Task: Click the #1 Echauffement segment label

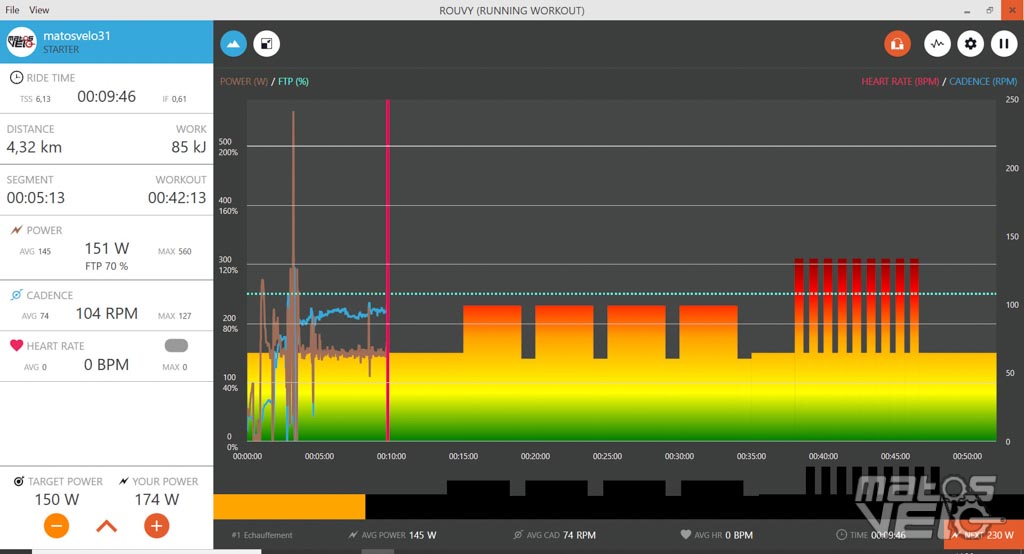Action: click(x=262, y=535)
